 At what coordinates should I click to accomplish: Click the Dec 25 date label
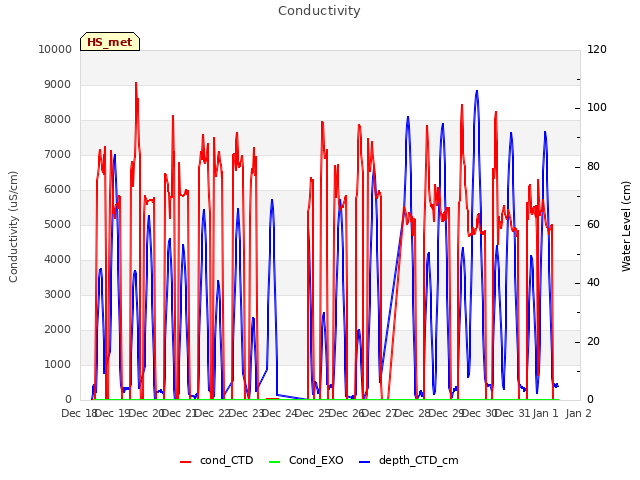[312, 413]
